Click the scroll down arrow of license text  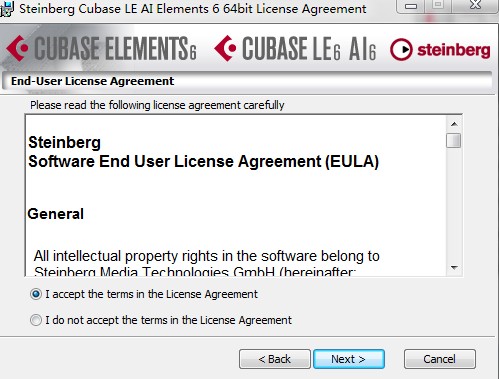(454, 268)
